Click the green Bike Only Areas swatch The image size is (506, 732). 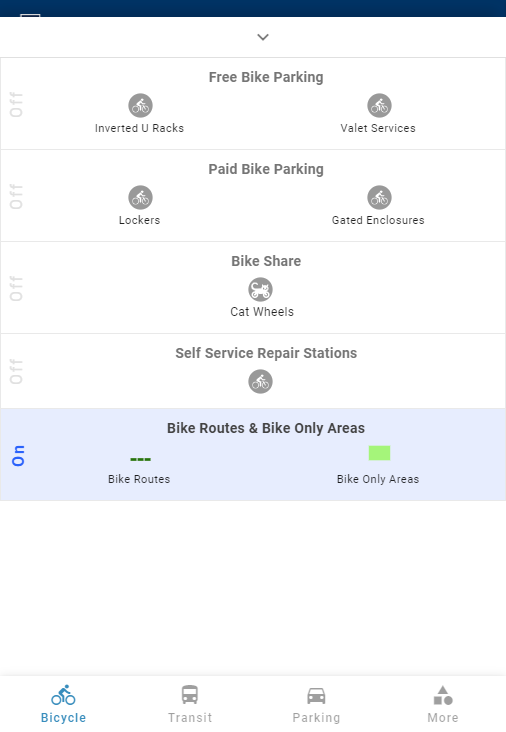click(x=380, y=453)
